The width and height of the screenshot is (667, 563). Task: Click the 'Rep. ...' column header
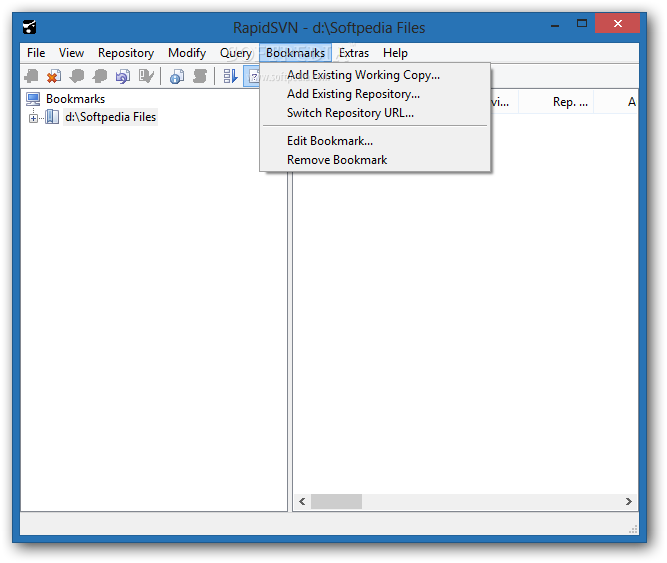pos(556,102)
